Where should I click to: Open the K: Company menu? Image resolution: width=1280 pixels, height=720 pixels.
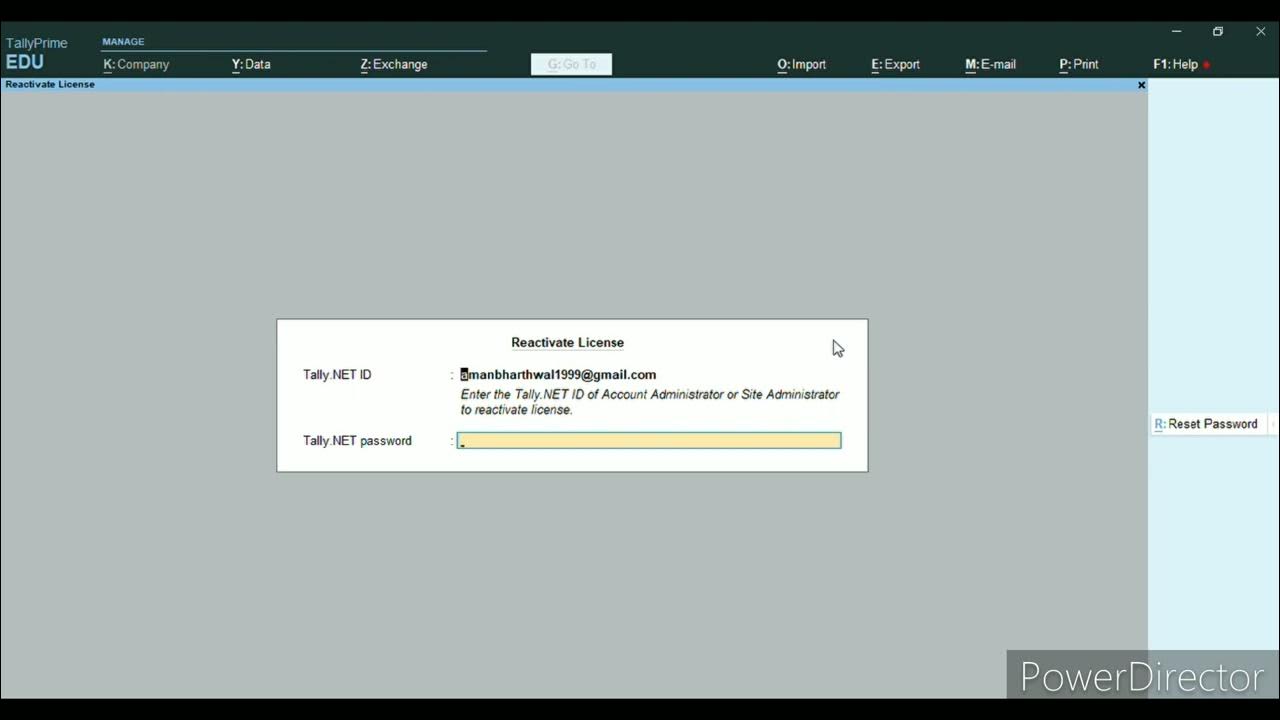[136, 64]
